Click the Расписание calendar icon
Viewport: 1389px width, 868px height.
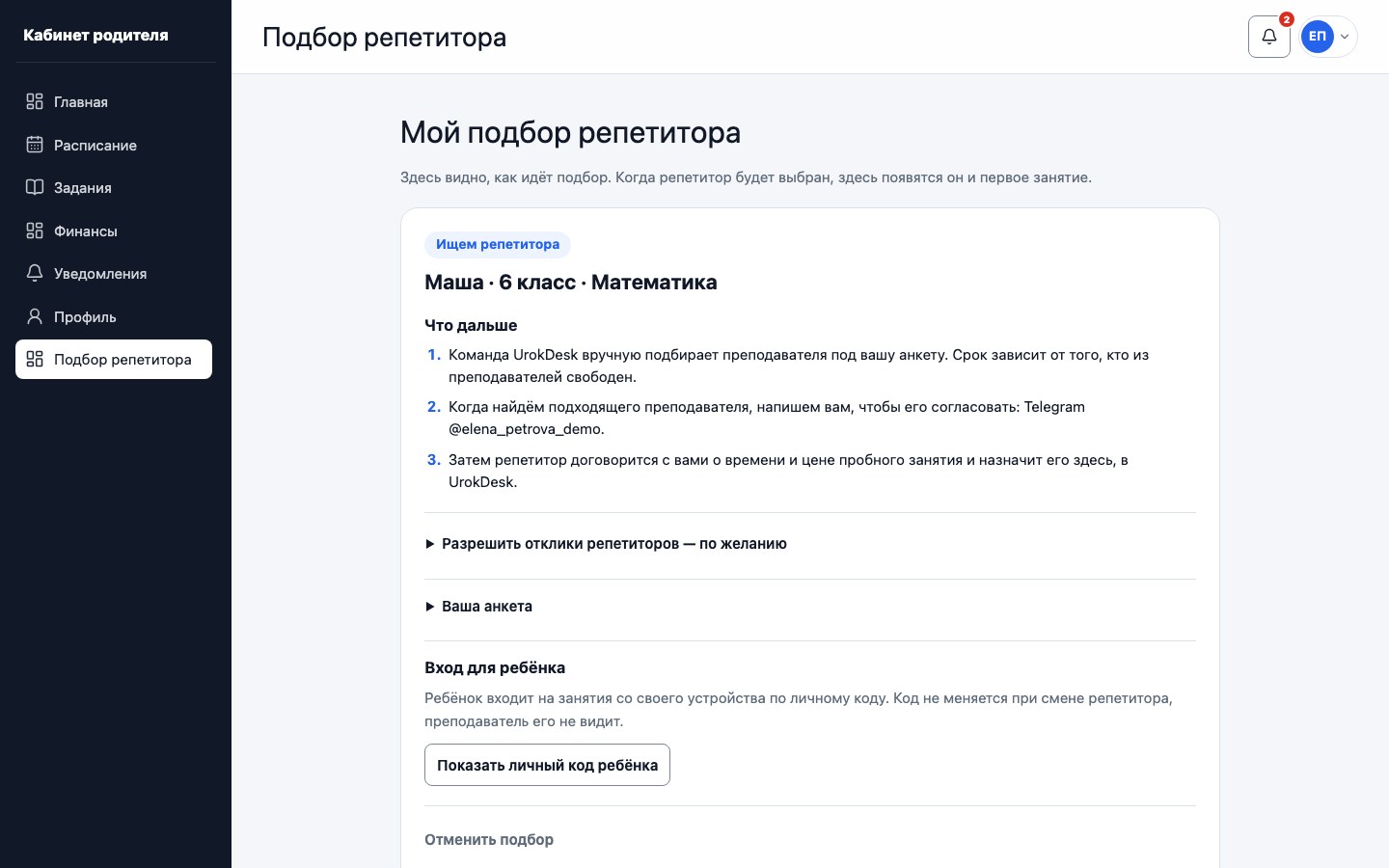[35, 145]
